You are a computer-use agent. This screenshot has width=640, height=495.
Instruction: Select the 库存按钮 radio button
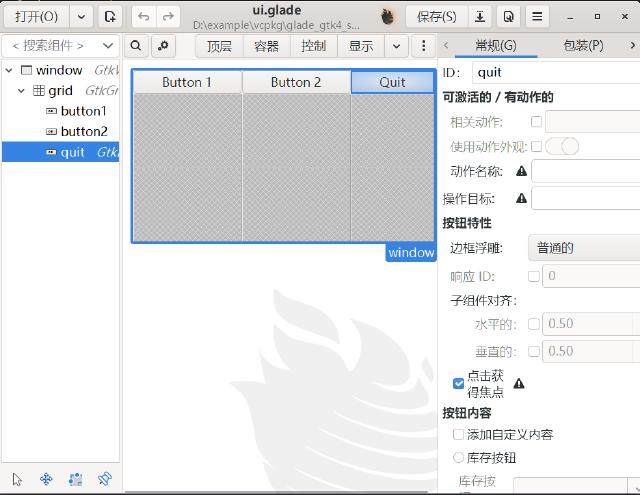click(x=459, y=457)
